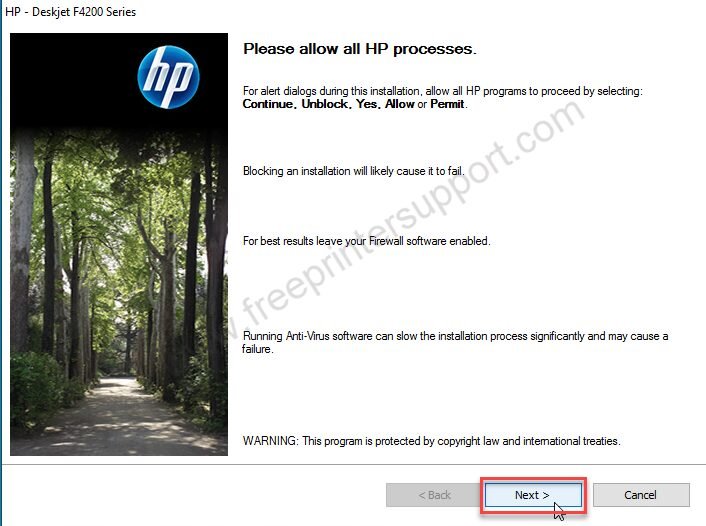Click the copyright WARNING notice text

431,441
